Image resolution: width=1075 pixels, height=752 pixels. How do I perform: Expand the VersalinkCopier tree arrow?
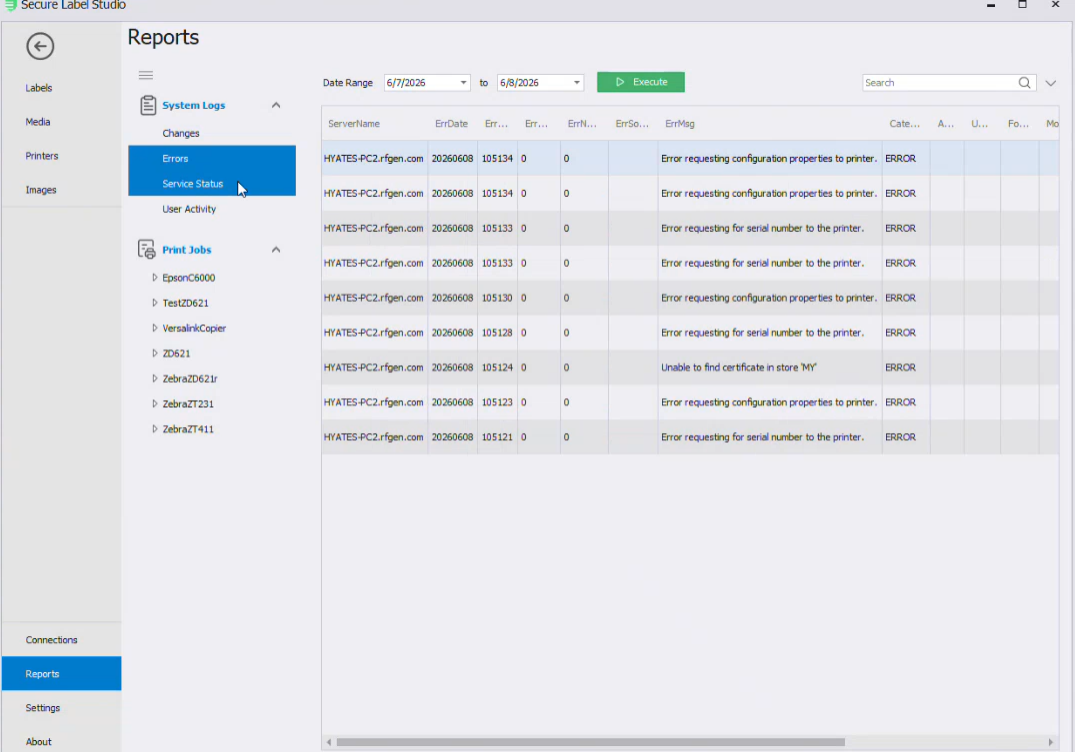coord(154,328)
